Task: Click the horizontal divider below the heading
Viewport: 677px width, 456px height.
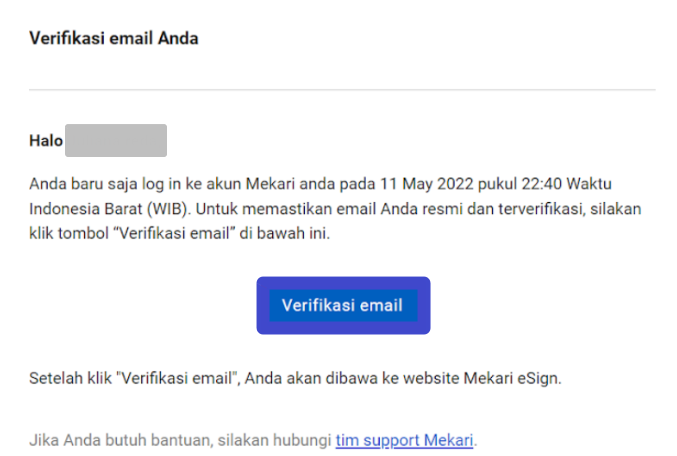Action: 342,90
